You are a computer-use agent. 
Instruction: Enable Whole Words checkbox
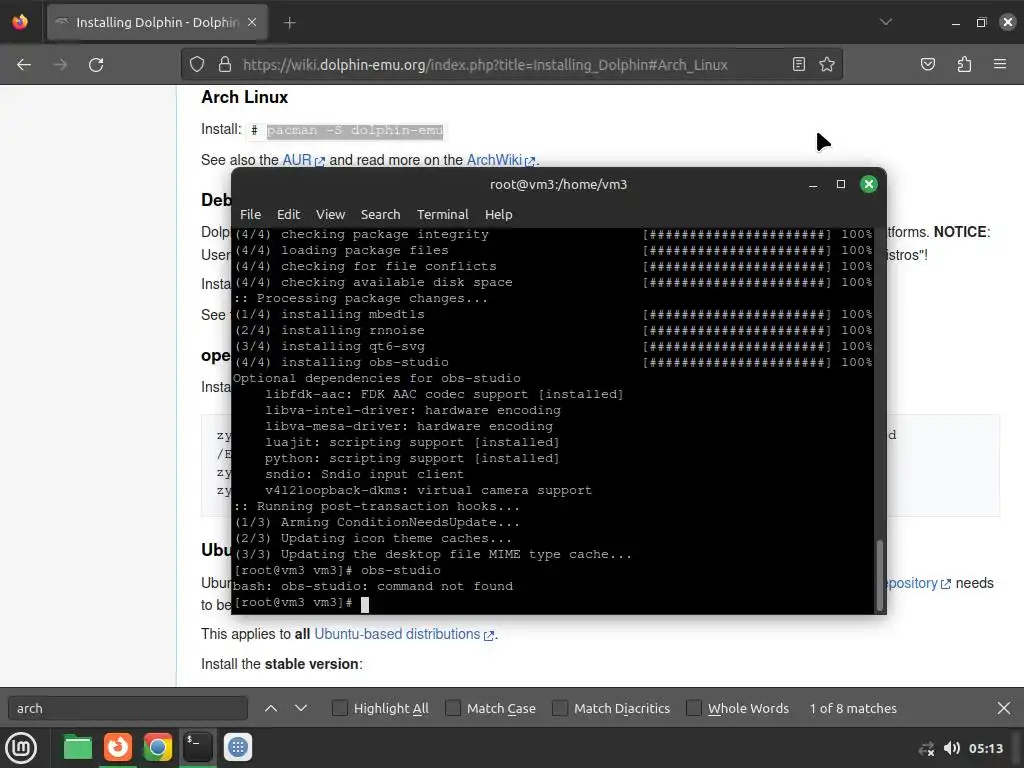tap(694, 708)
